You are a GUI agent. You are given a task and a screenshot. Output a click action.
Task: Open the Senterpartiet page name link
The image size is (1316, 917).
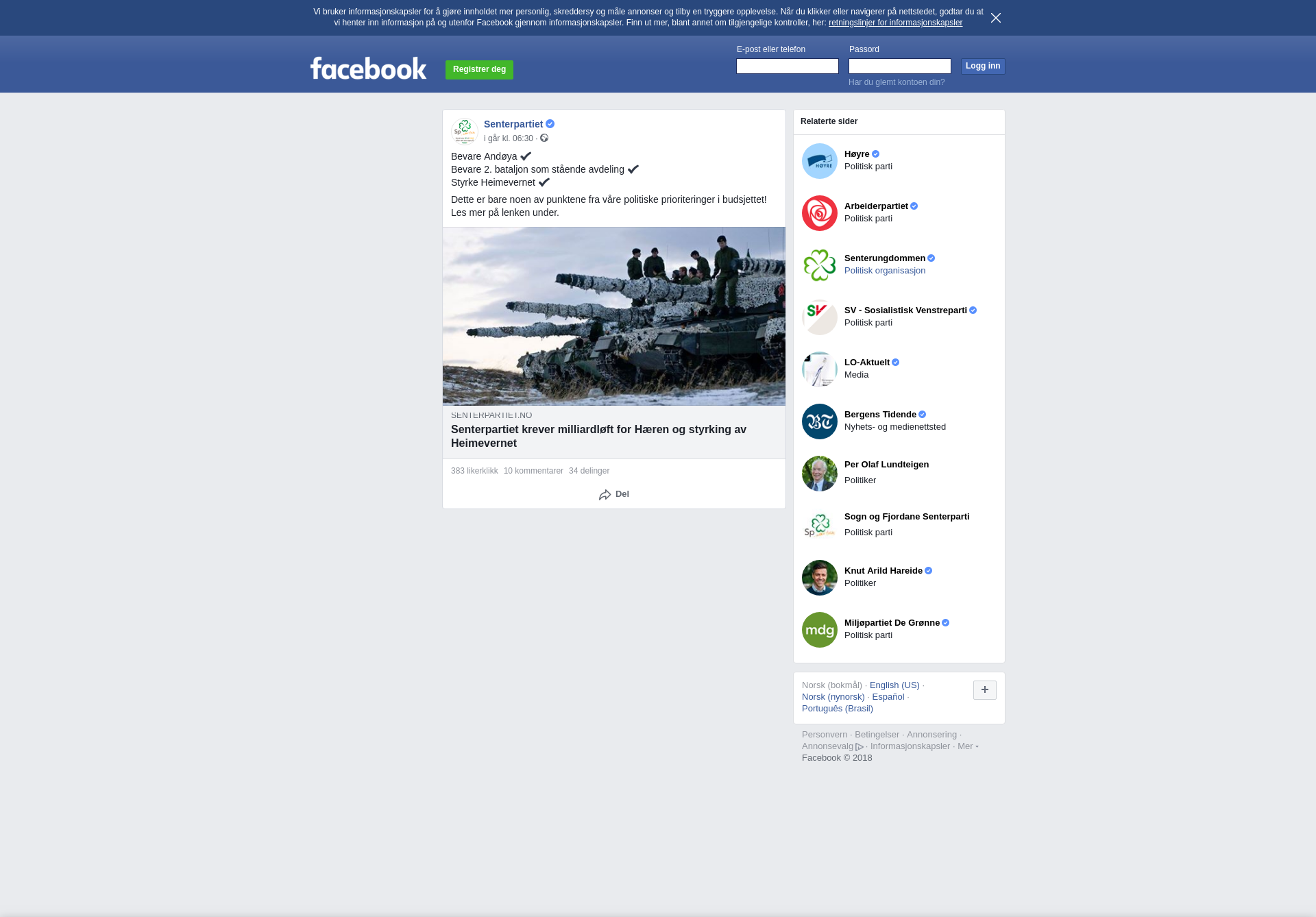tap(513, 124)
